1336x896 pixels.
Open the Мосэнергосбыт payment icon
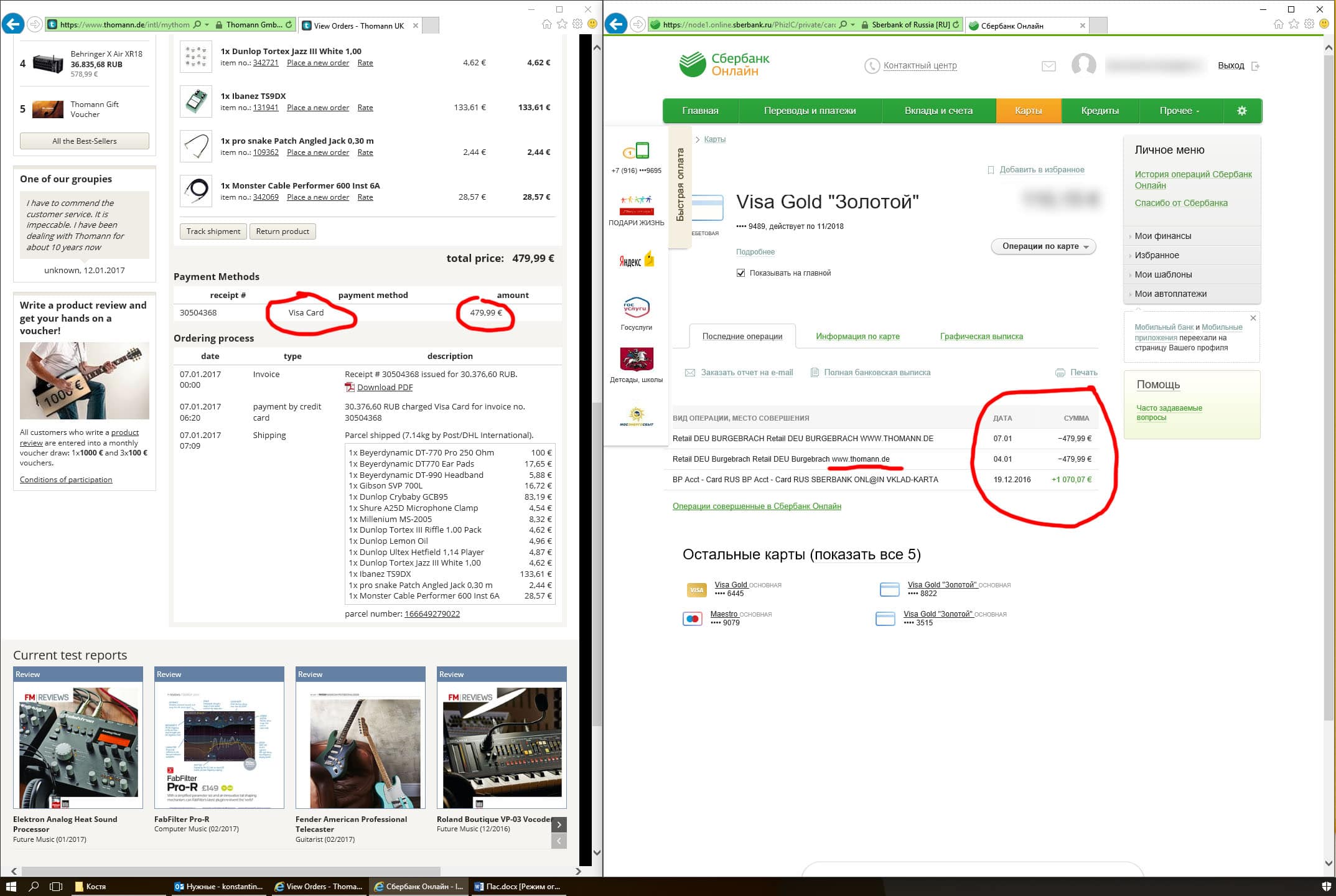[636, 415]
